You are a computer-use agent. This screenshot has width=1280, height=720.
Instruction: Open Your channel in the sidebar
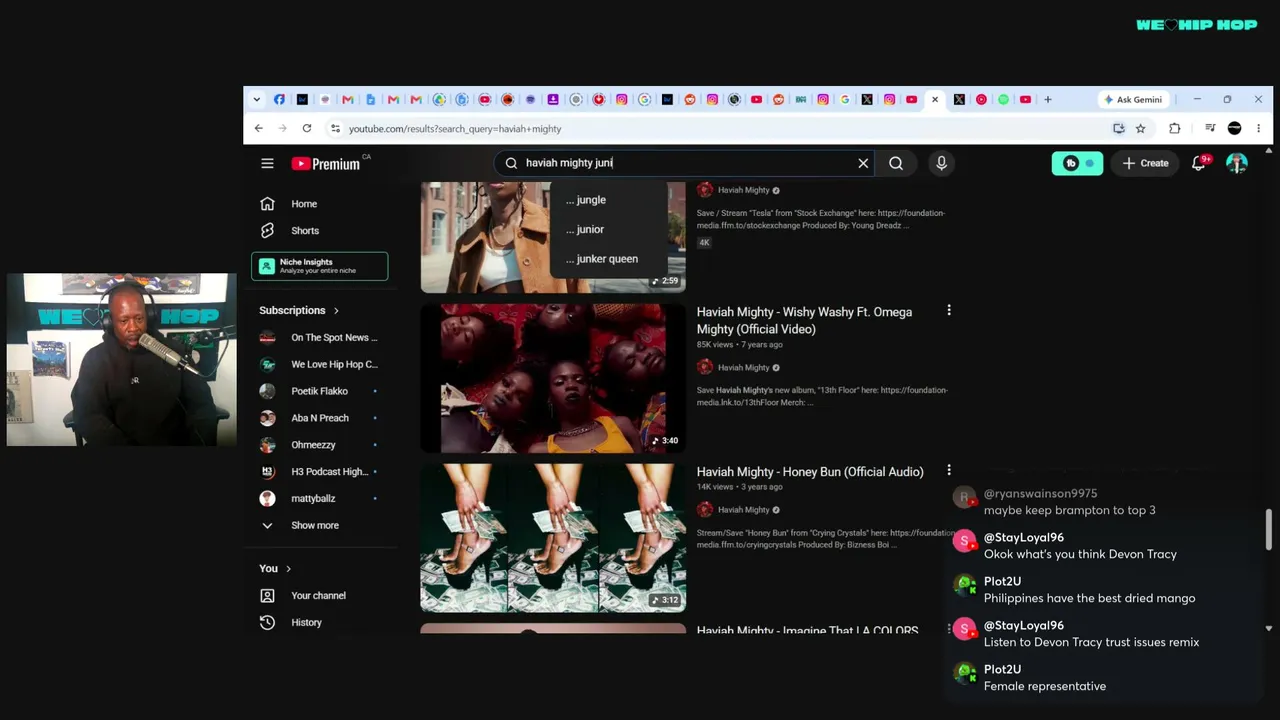coord(320,595)
